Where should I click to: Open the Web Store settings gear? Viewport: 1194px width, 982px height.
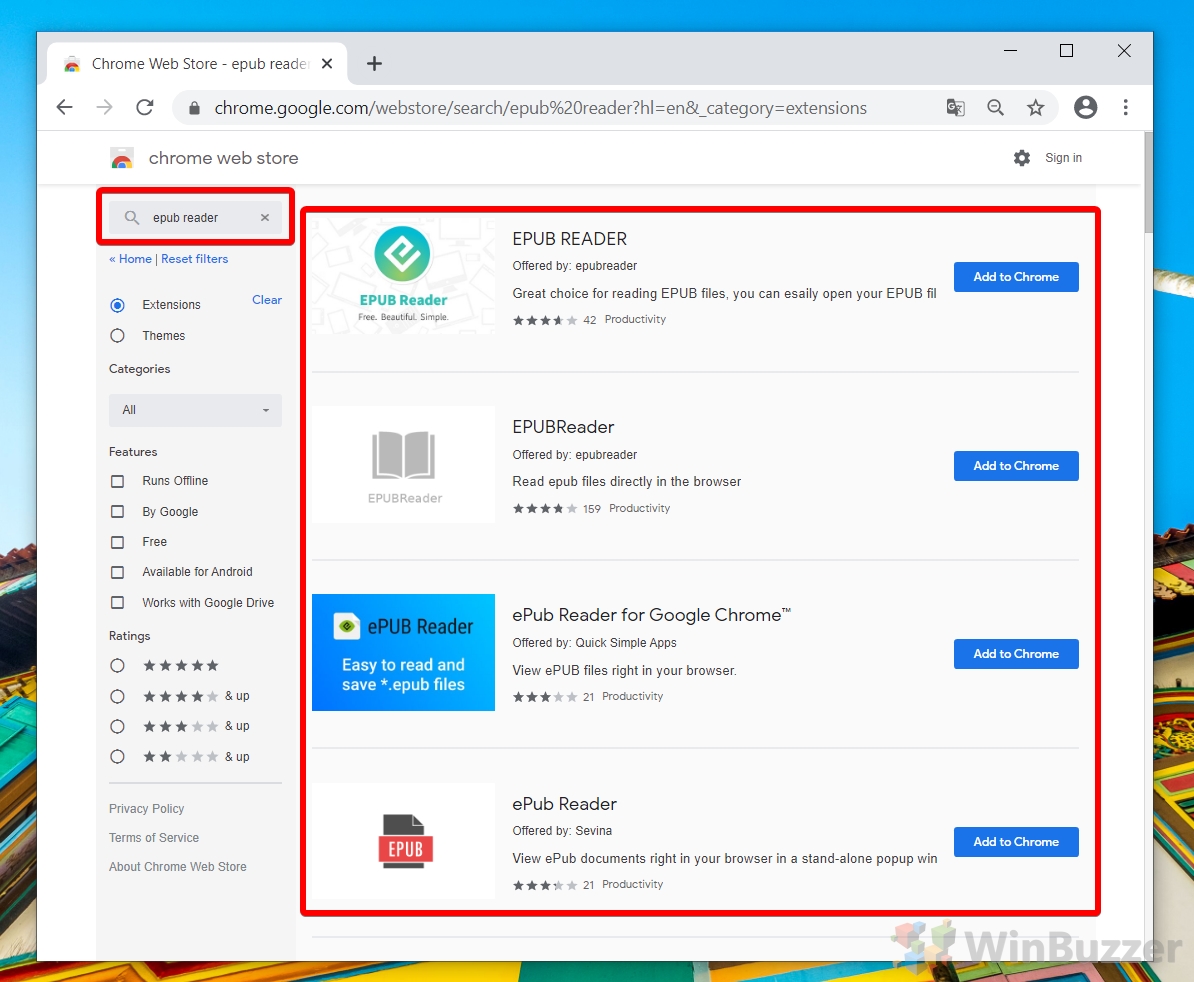(x=1022, y=158)
